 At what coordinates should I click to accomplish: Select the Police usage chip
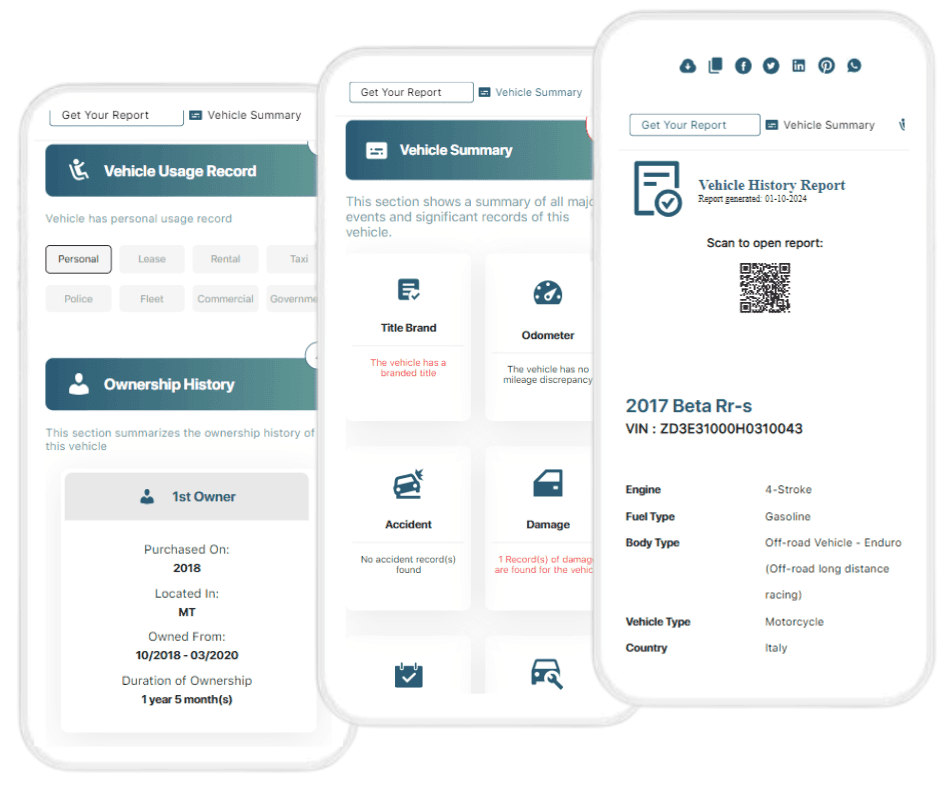pyautogui.click(x=78, y=299)
